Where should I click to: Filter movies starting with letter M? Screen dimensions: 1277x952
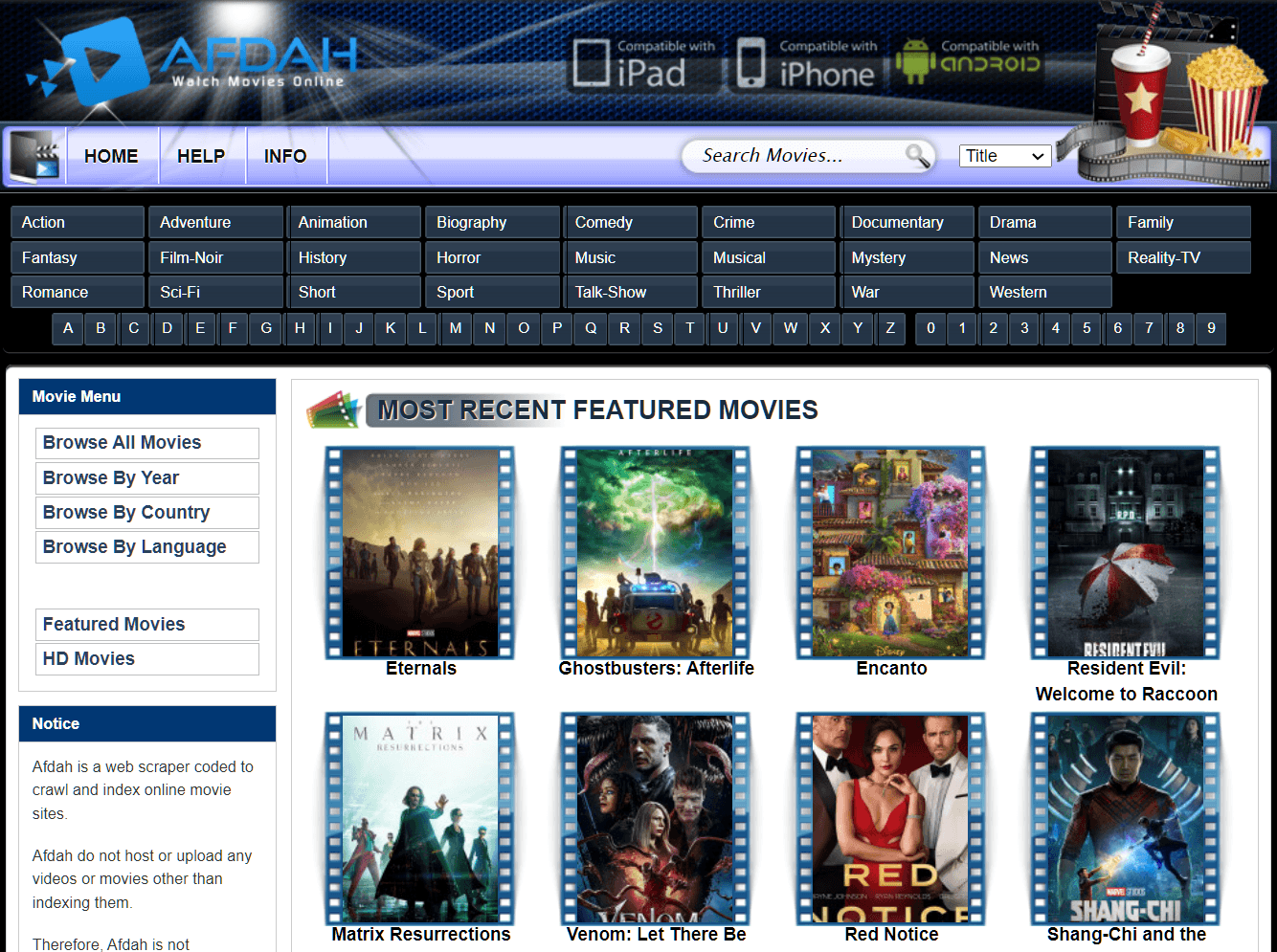tap(456, 328)
